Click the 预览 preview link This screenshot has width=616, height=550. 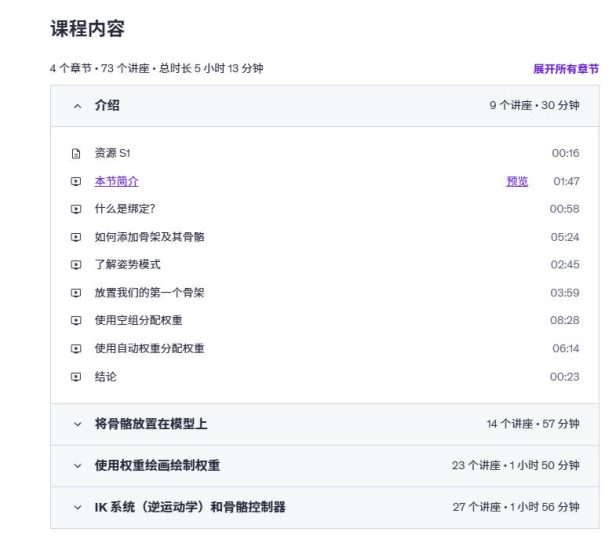(517, 182)
